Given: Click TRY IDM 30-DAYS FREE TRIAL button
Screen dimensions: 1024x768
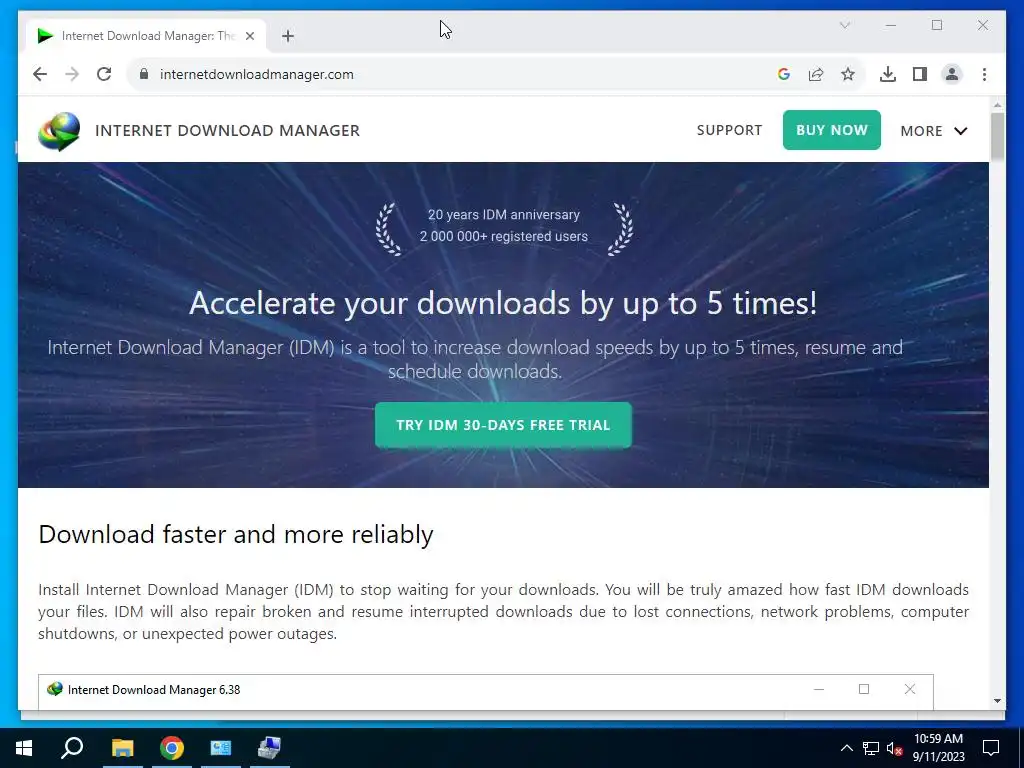Looking at the screenshot, I should (x=503, y=425).
